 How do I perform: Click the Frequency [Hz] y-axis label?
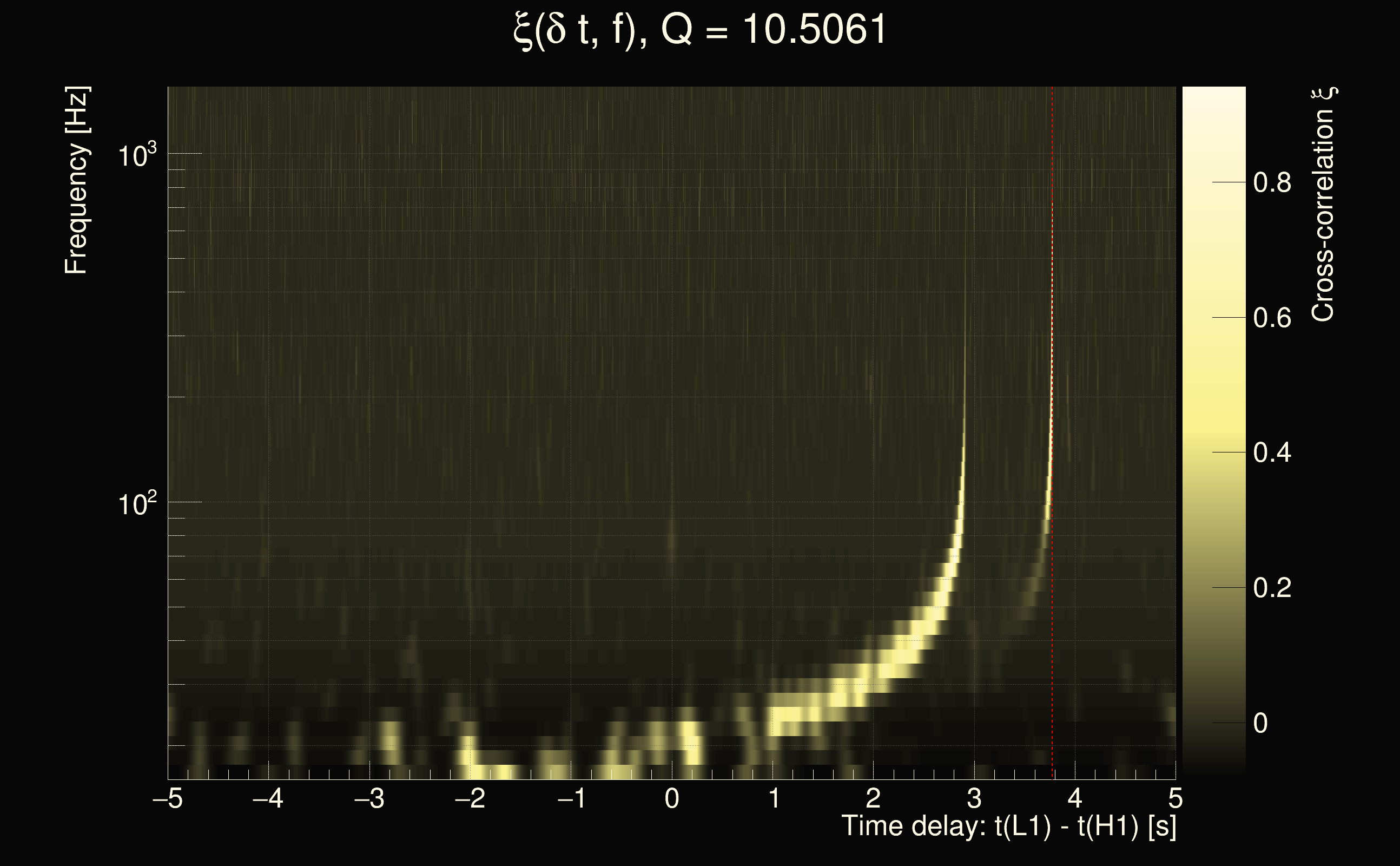coord(77,180)
